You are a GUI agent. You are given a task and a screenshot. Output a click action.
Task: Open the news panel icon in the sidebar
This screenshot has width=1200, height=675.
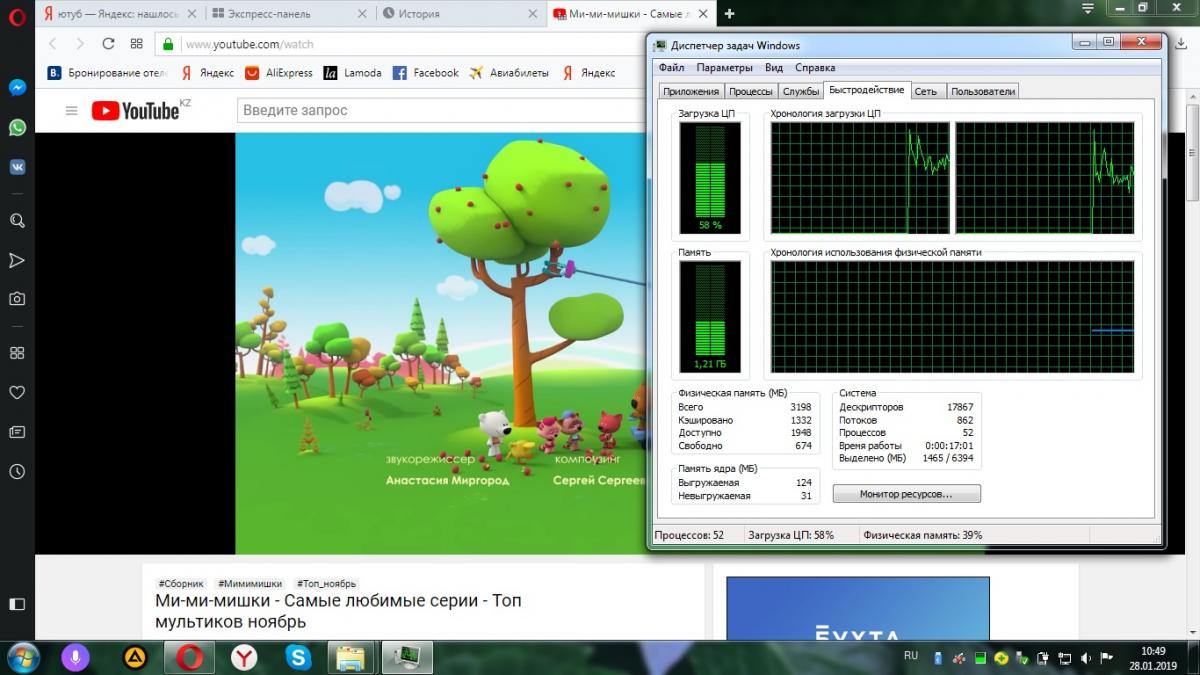(x=17, y=432)
